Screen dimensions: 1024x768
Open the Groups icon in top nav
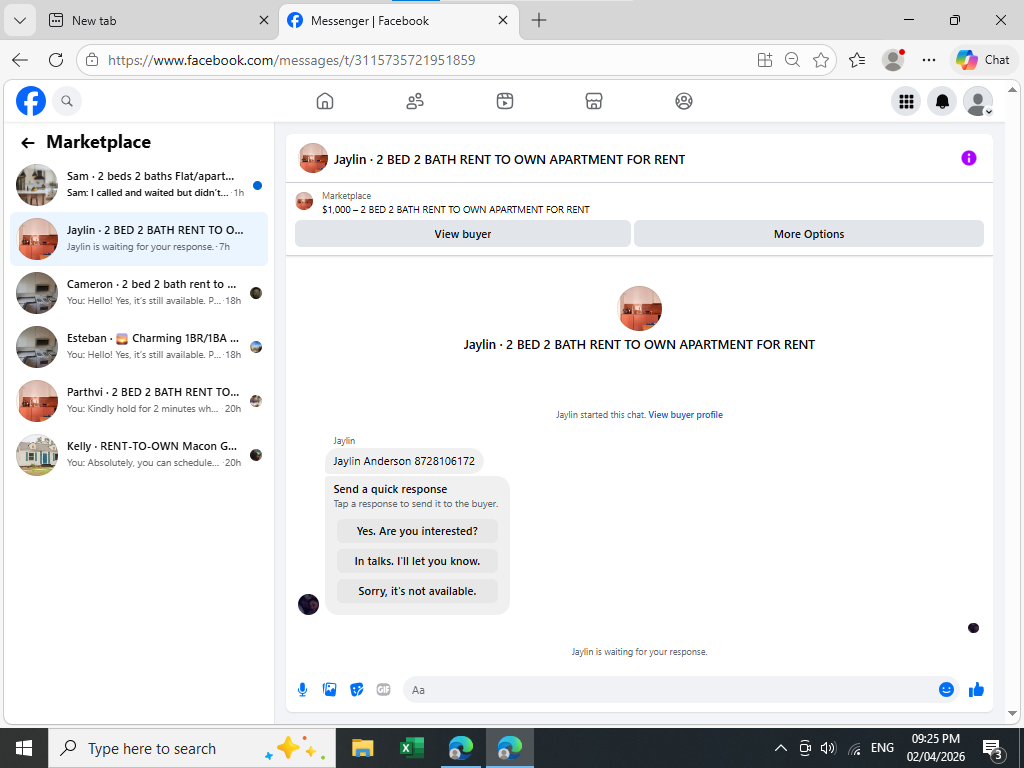click(684, 101)
